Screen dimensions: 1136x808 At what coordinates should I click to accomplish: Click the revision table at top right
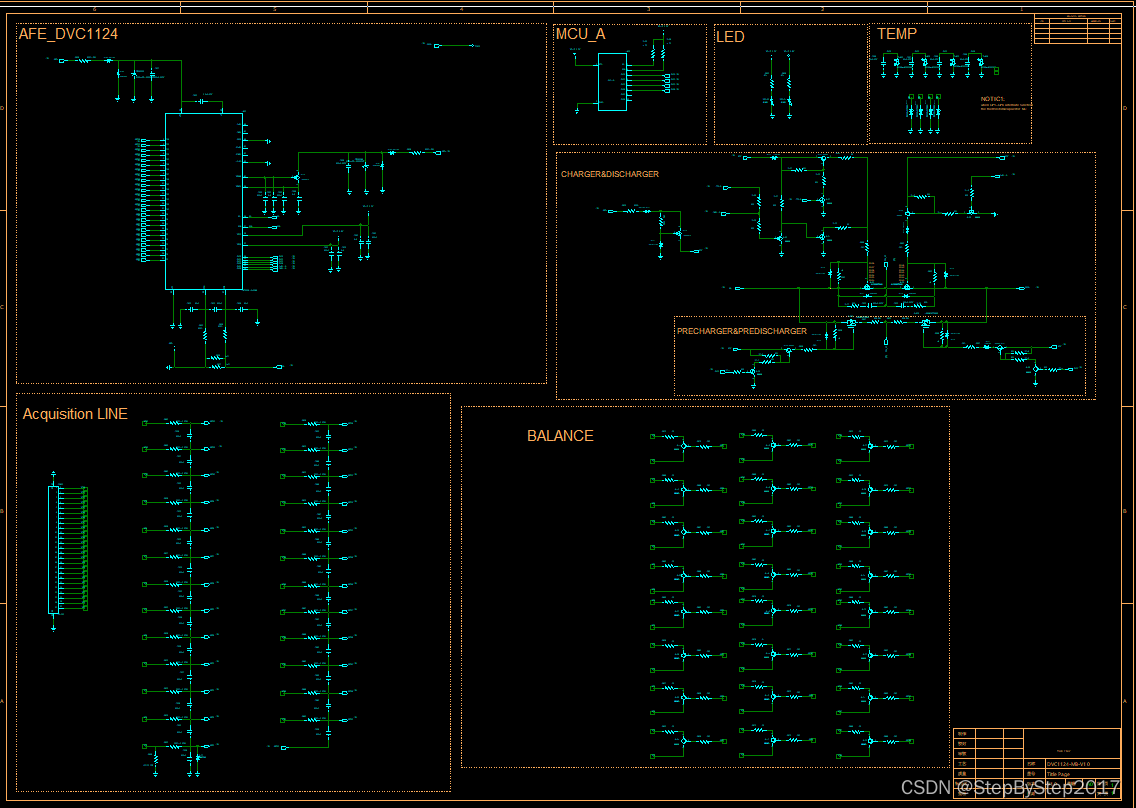point(1076,29)
